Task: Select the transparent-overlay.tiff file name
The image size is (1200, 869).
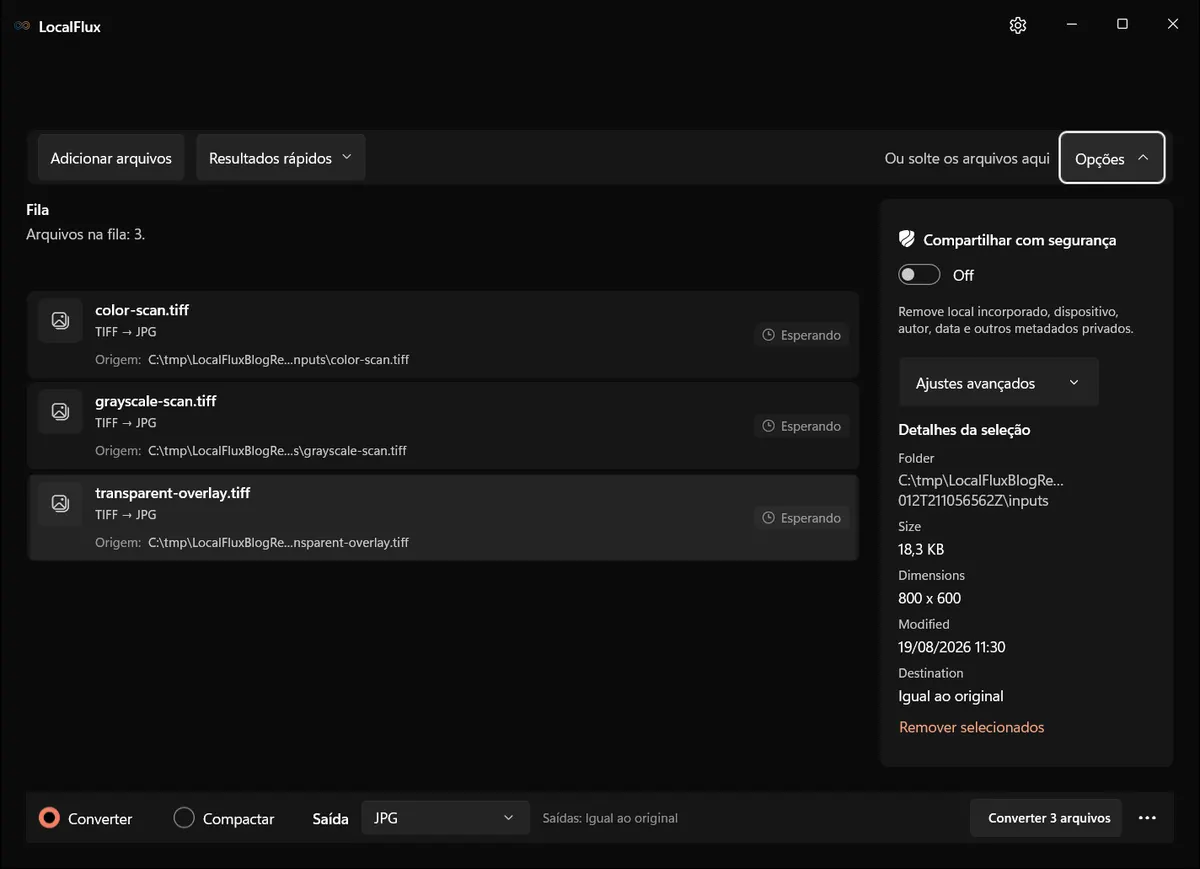Action: tap(173, 493)
